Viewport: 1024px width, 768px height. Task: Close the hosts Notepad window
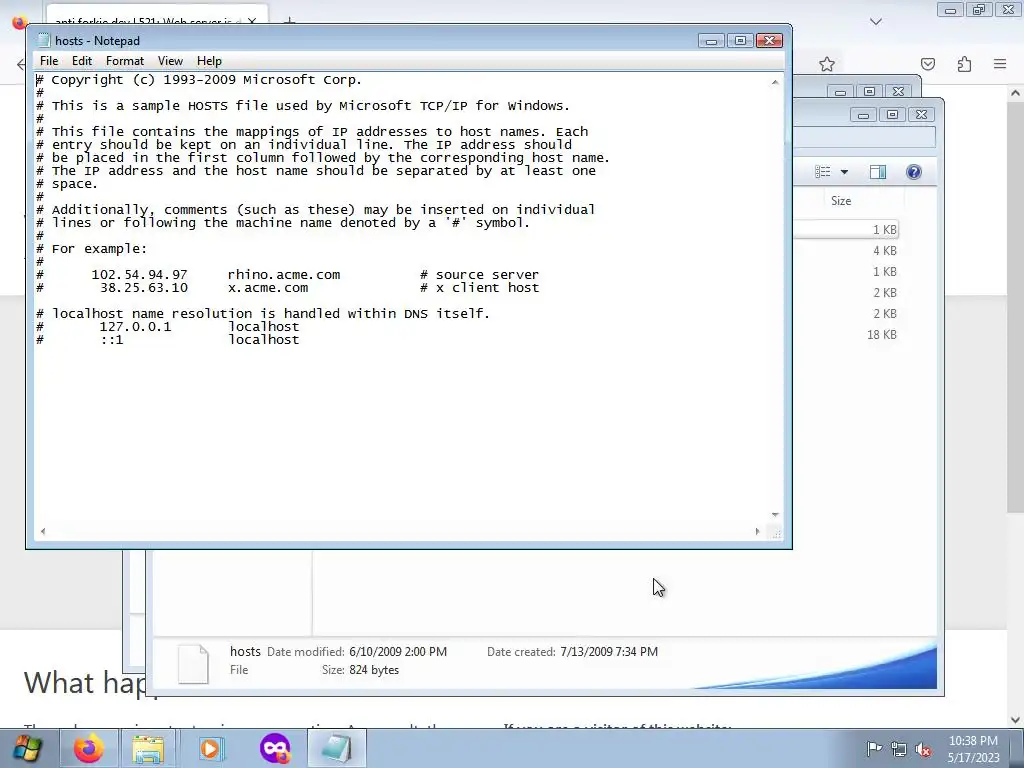click(769, 41)
